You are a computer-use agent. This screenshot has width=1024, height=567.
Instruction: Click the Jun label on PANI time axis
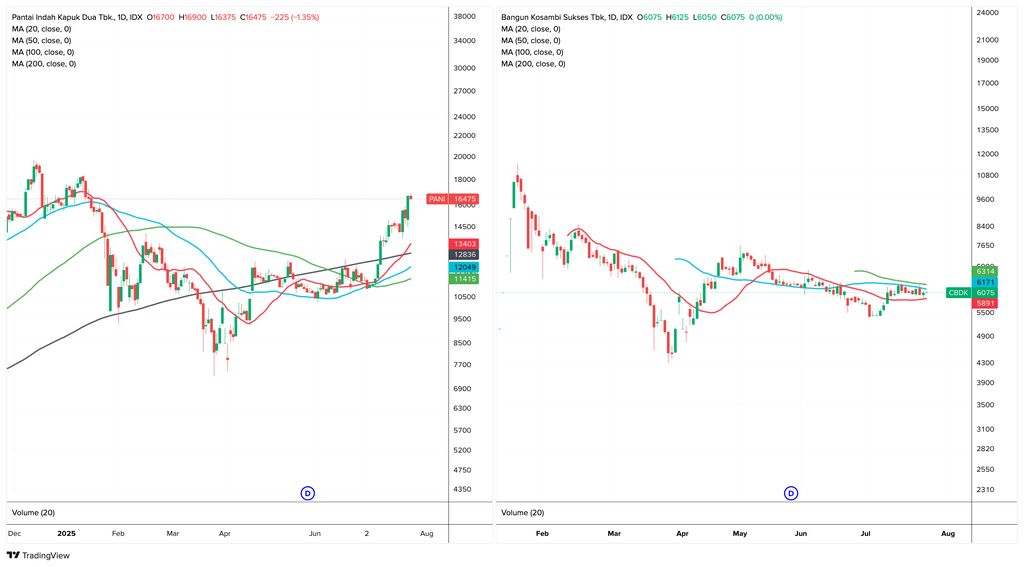pos(315,534)
